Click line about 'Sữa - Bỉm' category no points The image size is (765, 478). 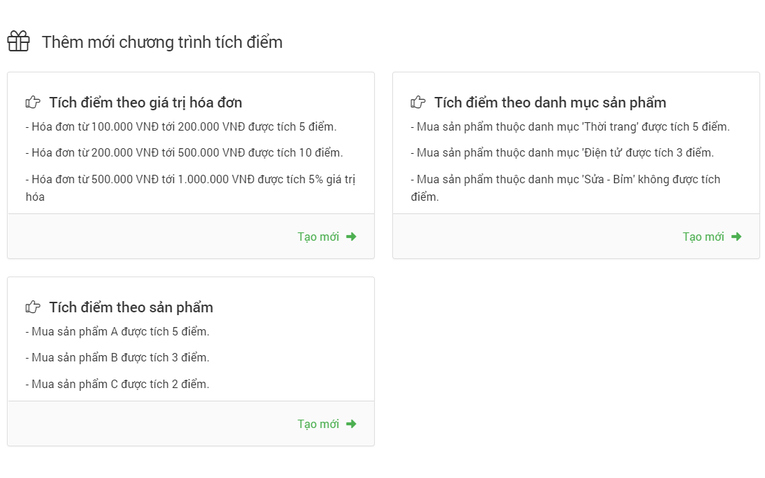(565, 188)
